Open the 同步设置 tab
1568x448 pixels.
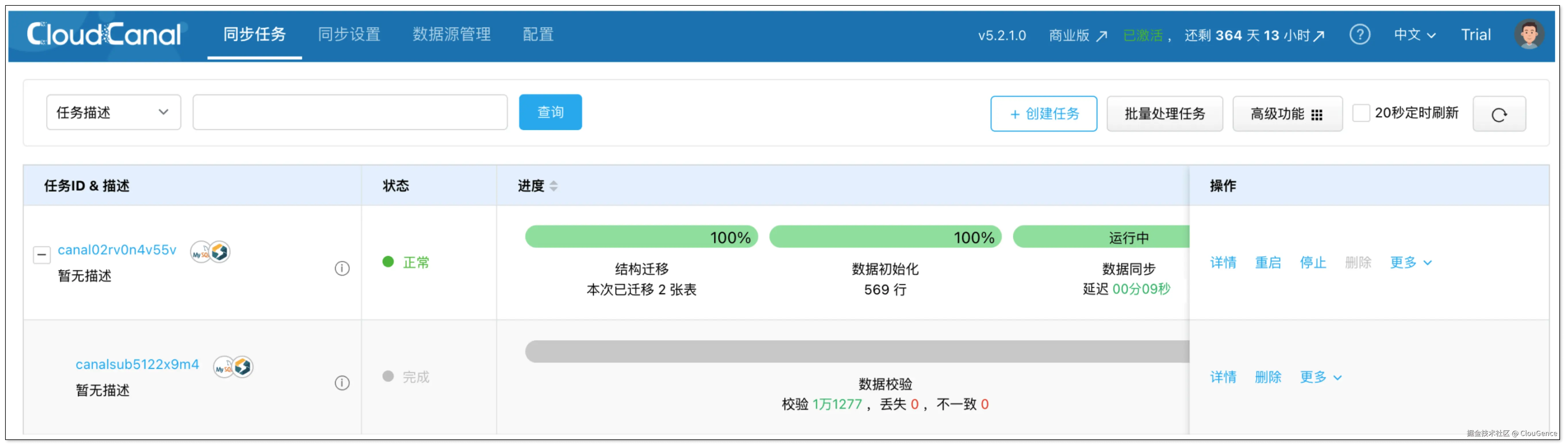[349, 35]
